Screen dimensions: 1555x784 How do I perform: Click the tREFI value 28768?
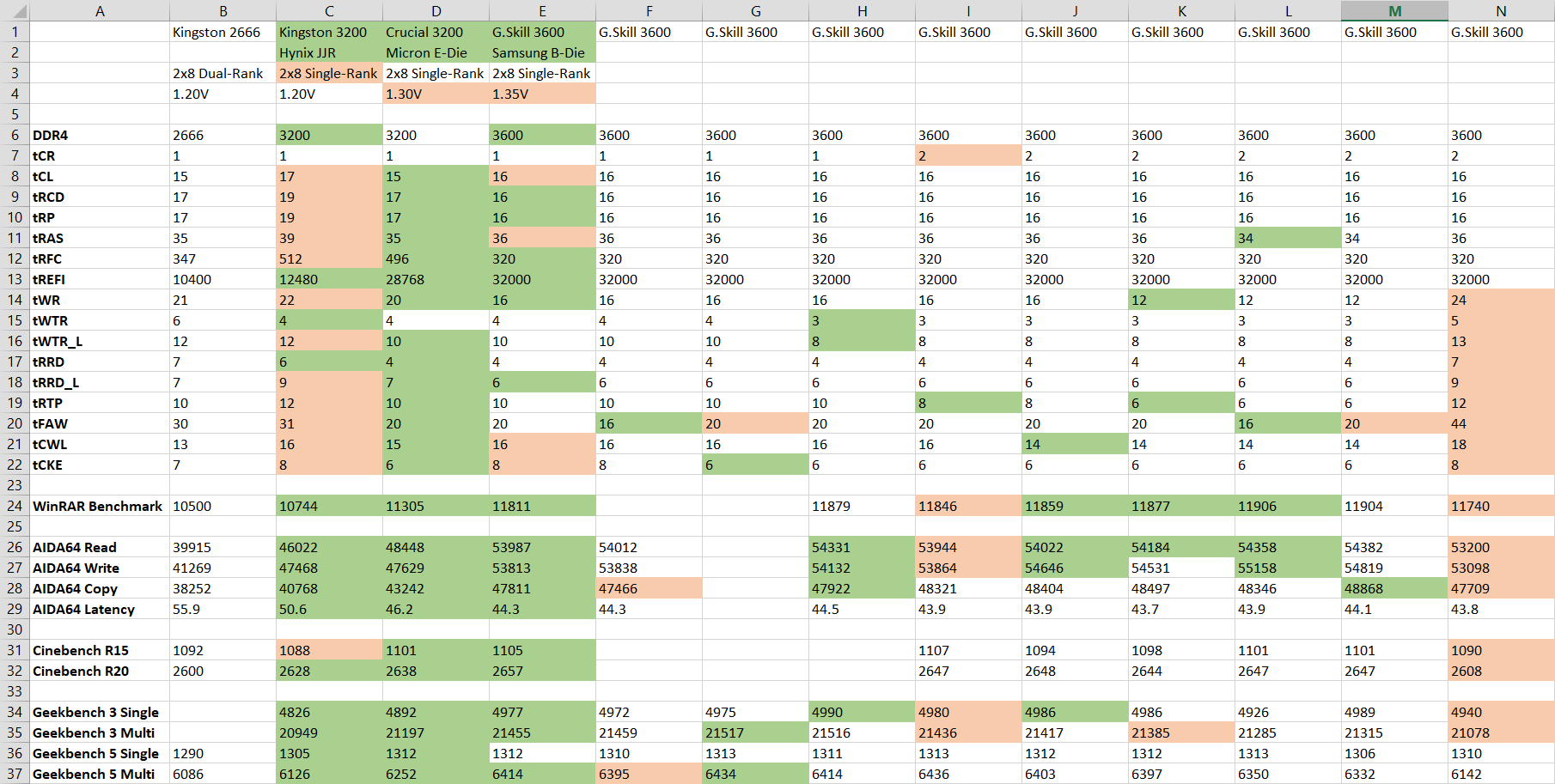click(x=436, y=279)
